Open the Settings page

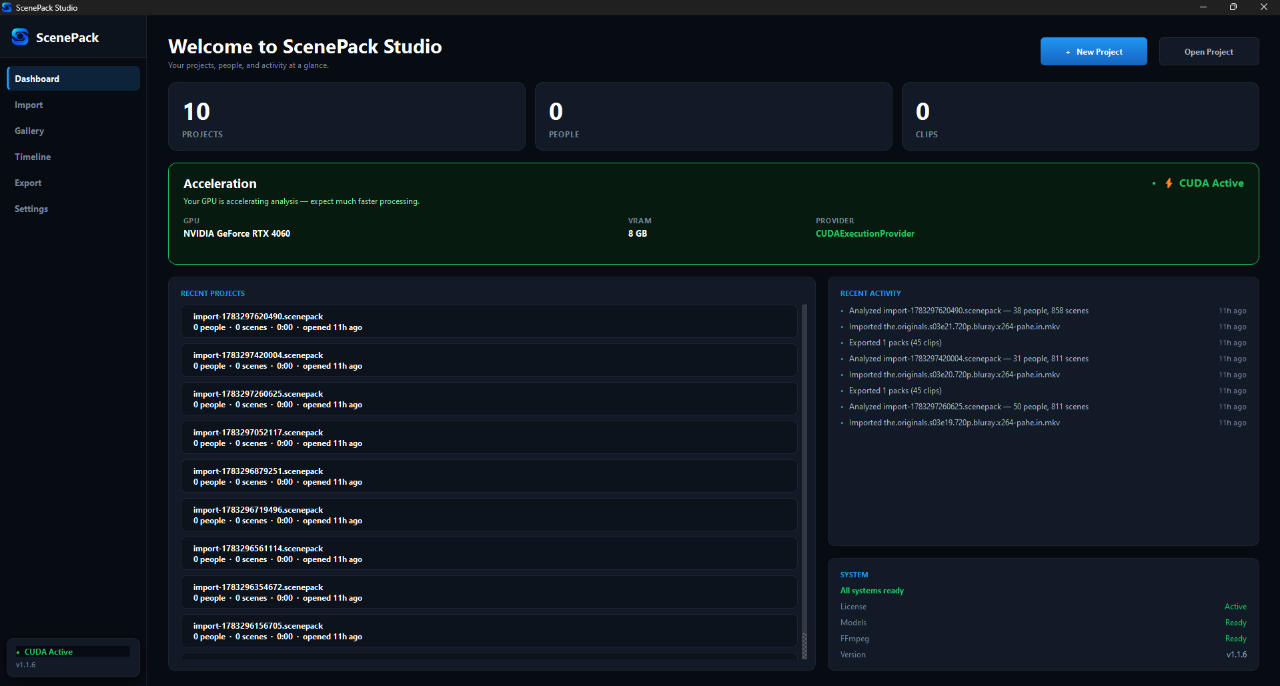[x=73, y=209]
